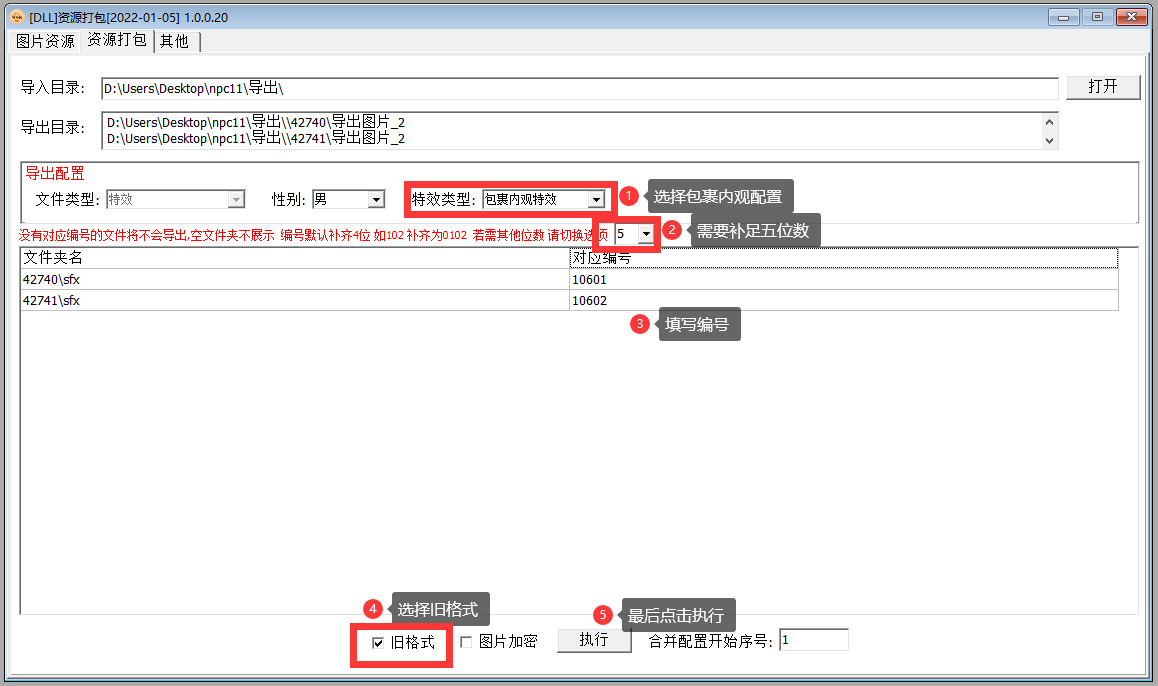The height and width of the screenshot is (686, 1158).
Task: Click the 42740\sfx folder row
Action: pos(294,280)
